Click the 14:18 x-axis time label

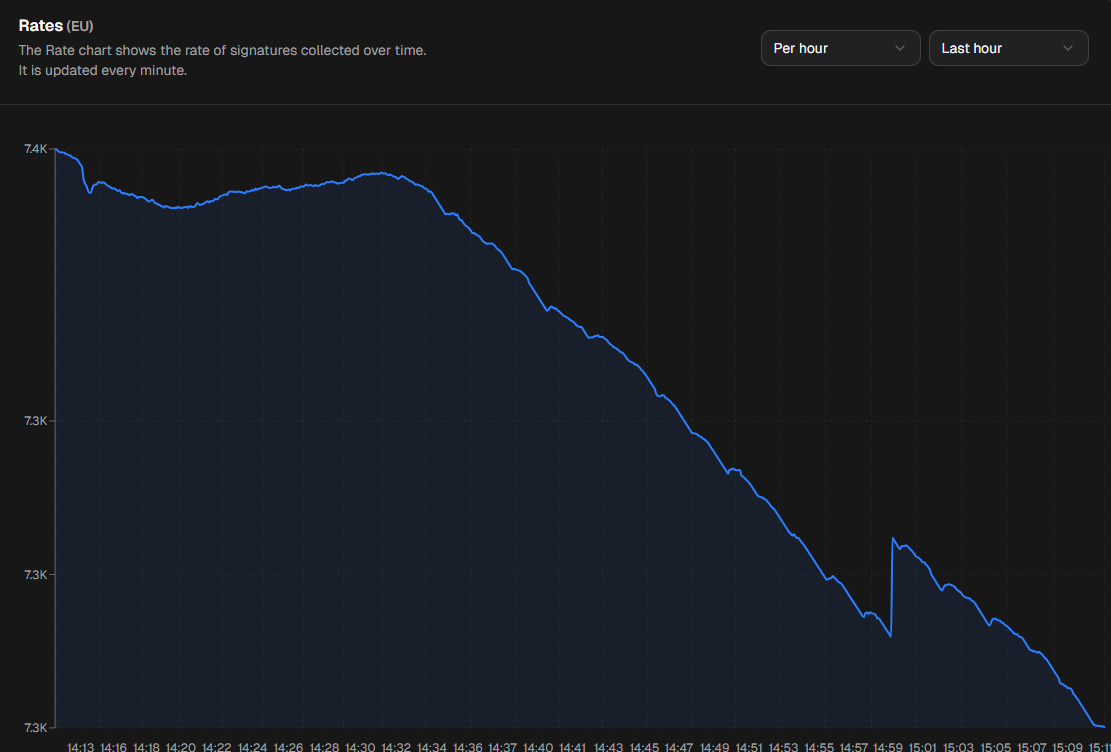coord(147,747)
